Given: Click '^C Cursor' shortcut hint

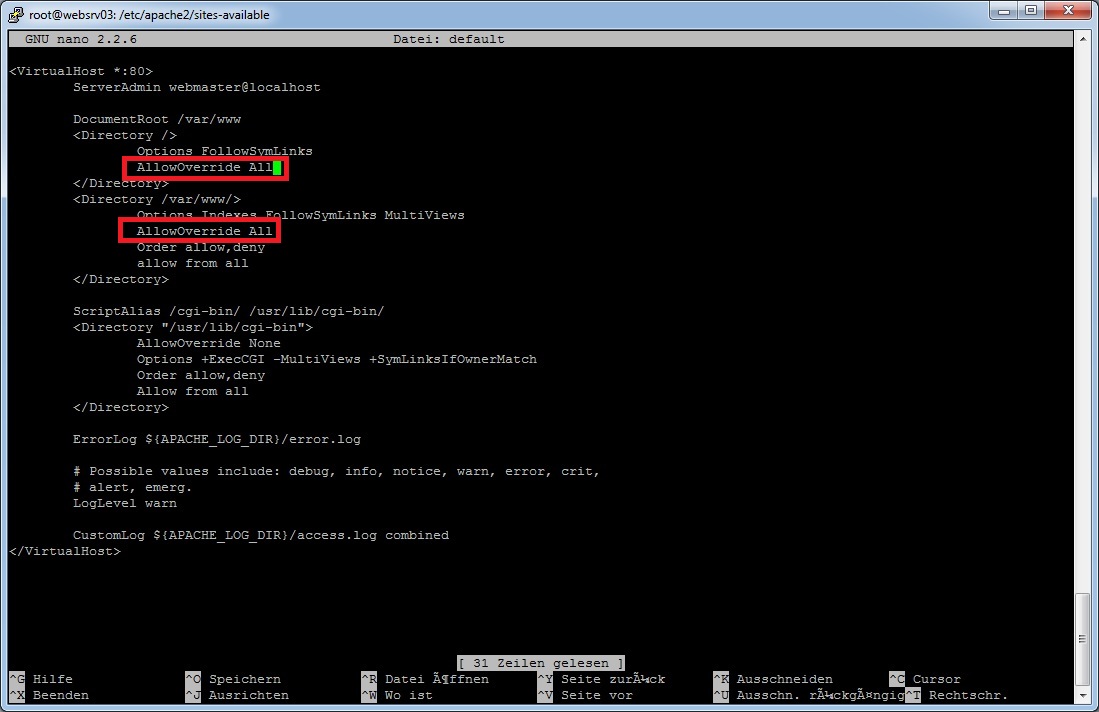Looking at the screenshot, I should [x=925, y=679].
